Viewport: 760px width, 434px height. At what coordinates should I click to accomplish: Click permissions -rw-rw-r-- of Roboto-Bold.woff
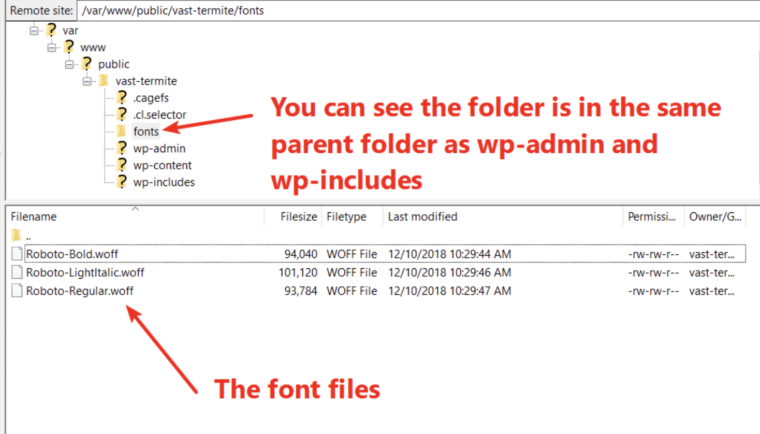pos(653,254)
